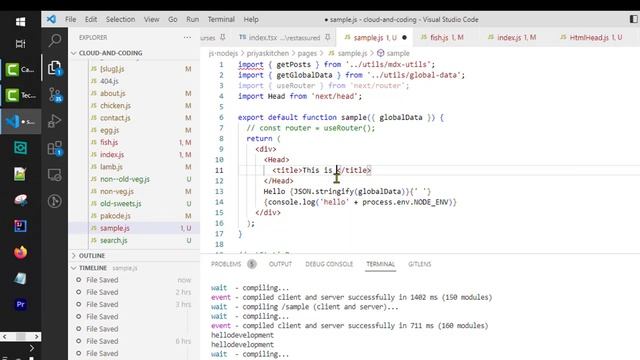640x360 pixels.
Task: Open the Run menu
Action: click(192, 19)
